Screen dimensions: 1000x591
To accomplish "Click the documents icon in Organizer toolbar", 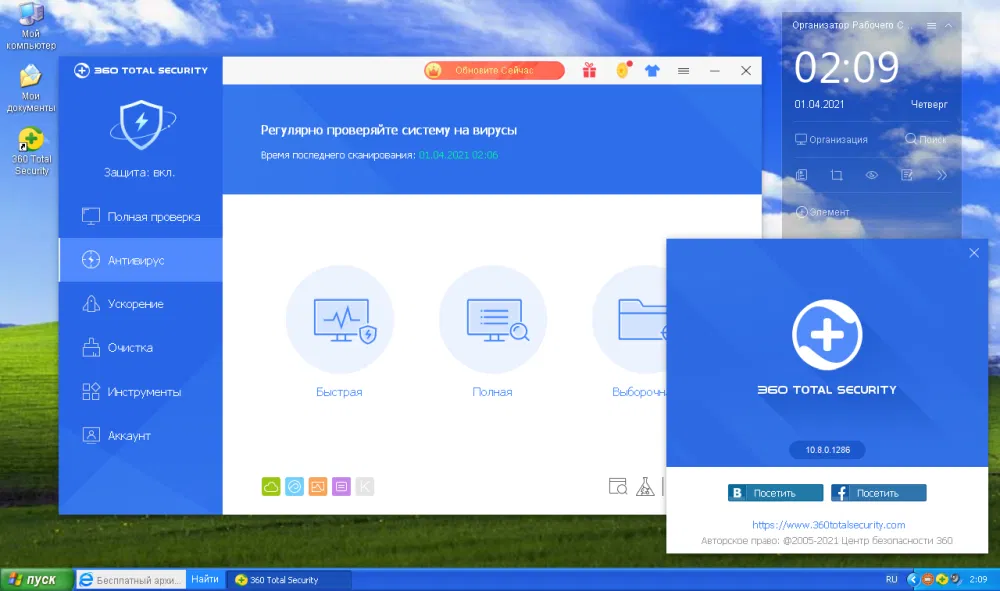I will click(802, 175).
